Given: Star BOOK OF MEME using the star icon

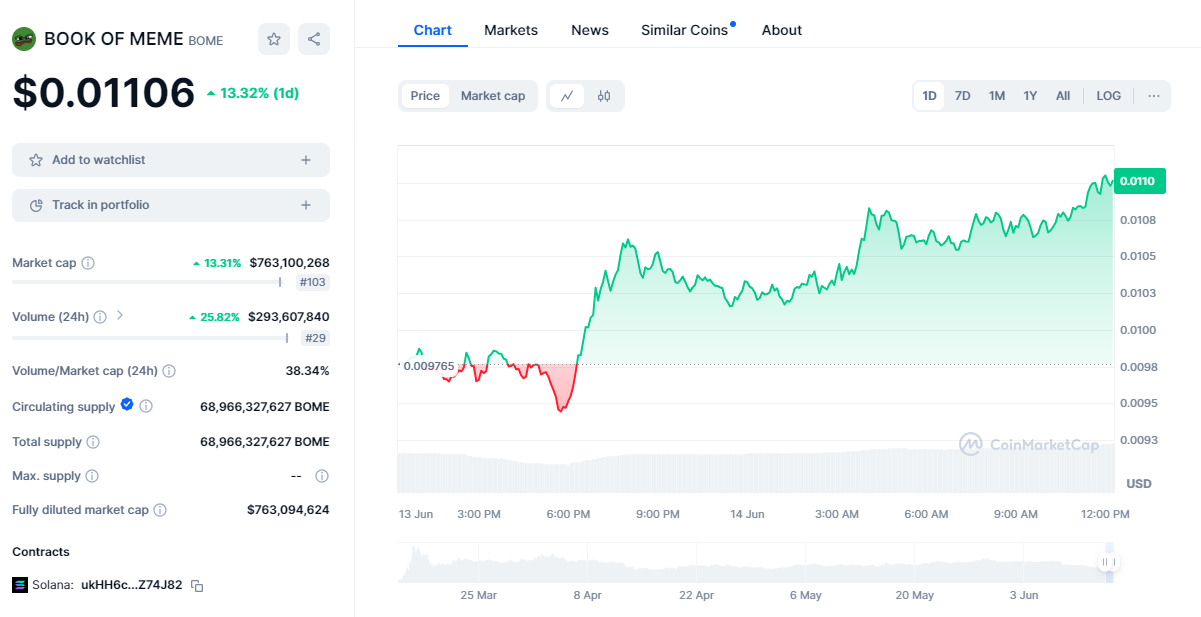Looking at the screenshot, I should coord(274,39).
